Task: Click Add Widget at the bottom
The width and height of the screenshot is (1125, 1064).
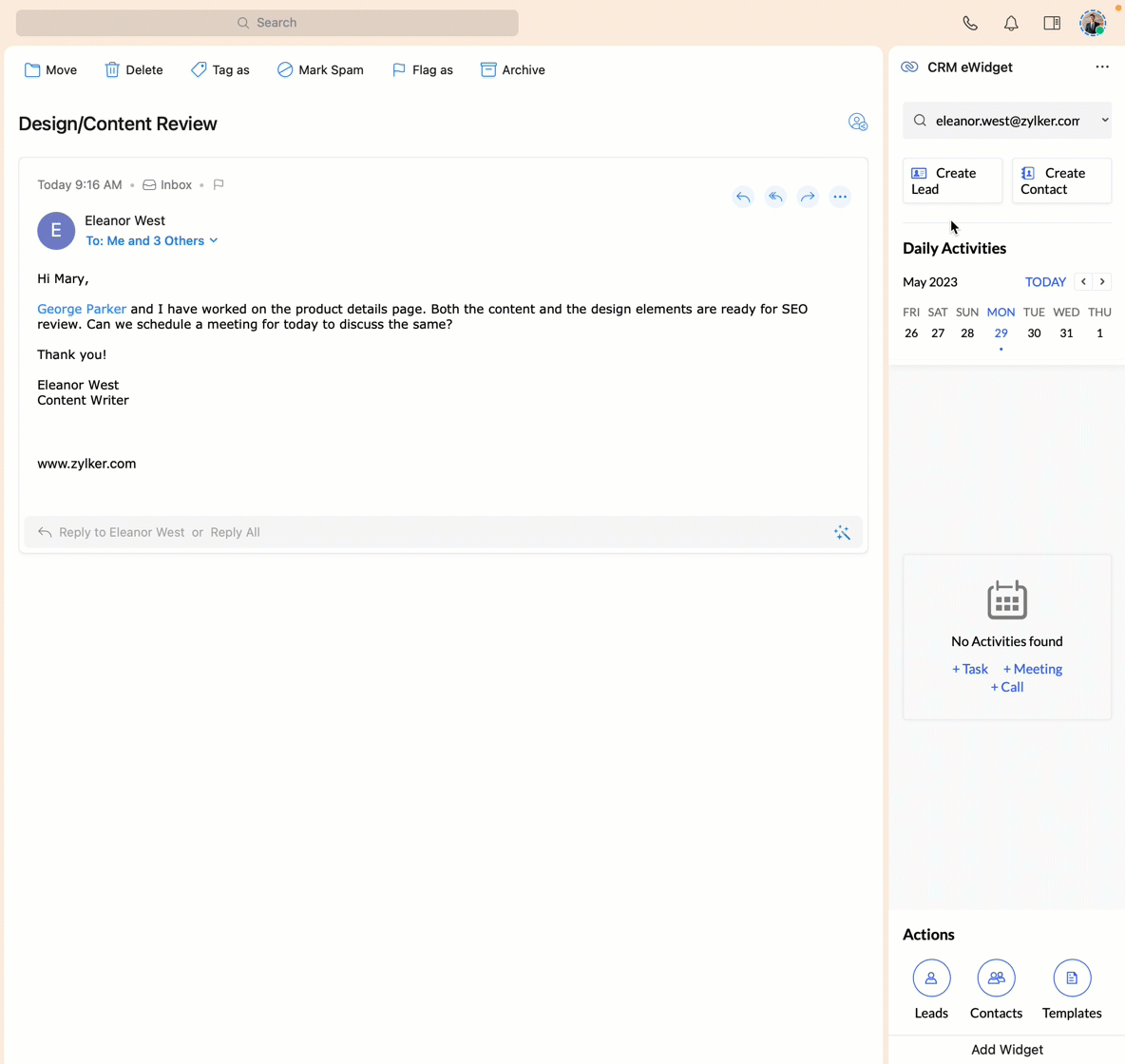Action: click(x=1006, y=1050)
